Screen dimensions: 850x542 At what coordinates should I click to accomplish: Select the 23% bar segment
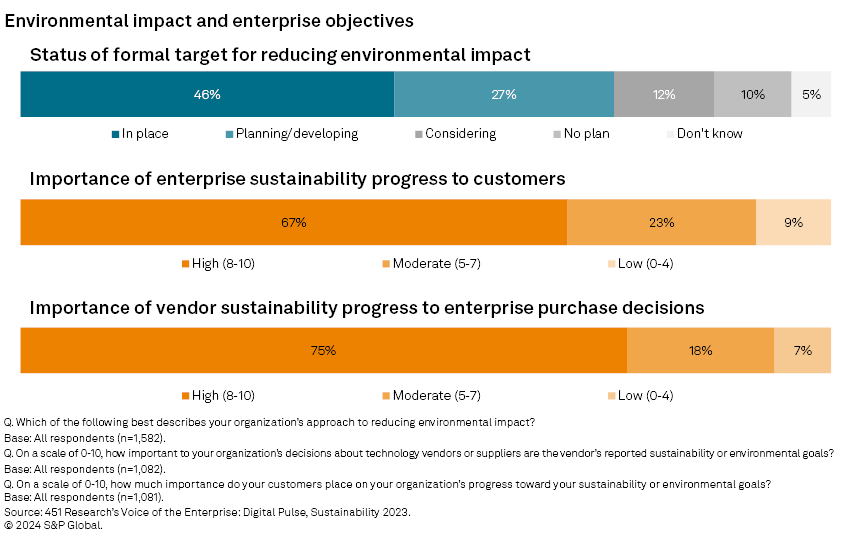[x=661, y=223]
